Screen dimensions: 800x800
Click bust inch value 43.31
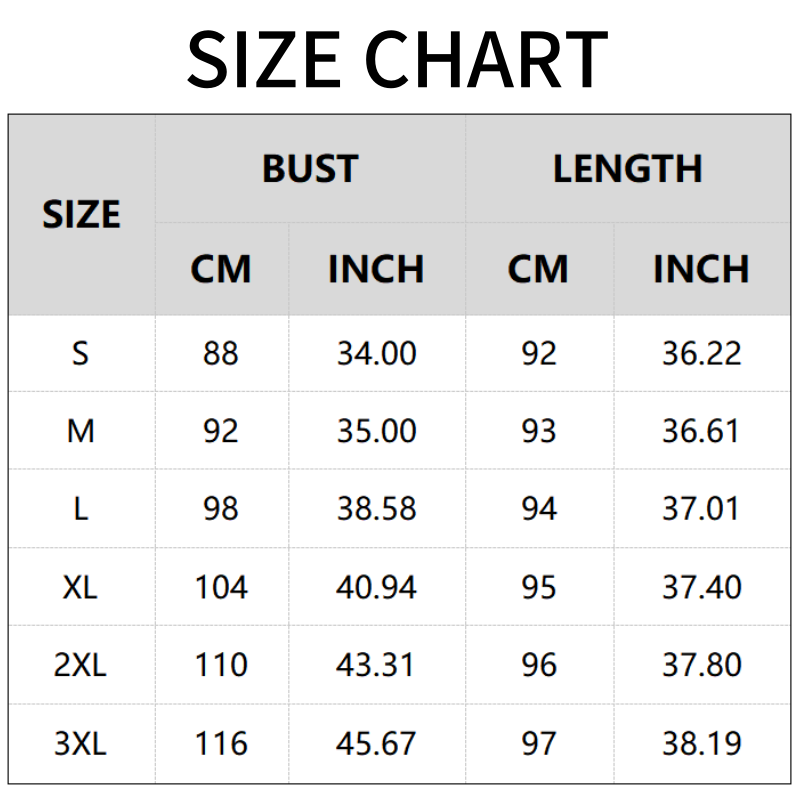(x=376, y=665)
